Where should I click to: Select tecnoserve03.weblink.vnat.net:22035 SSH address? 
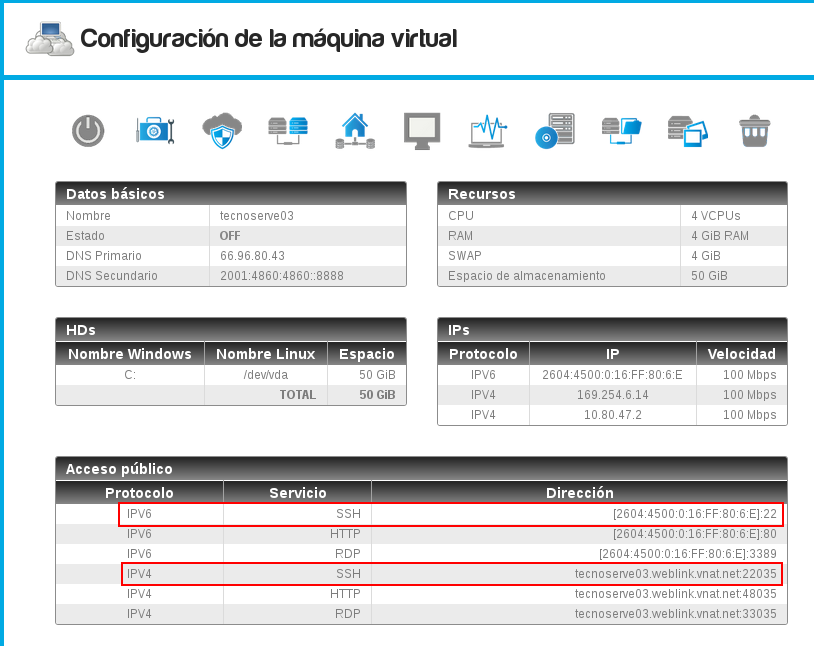[675, 574]
